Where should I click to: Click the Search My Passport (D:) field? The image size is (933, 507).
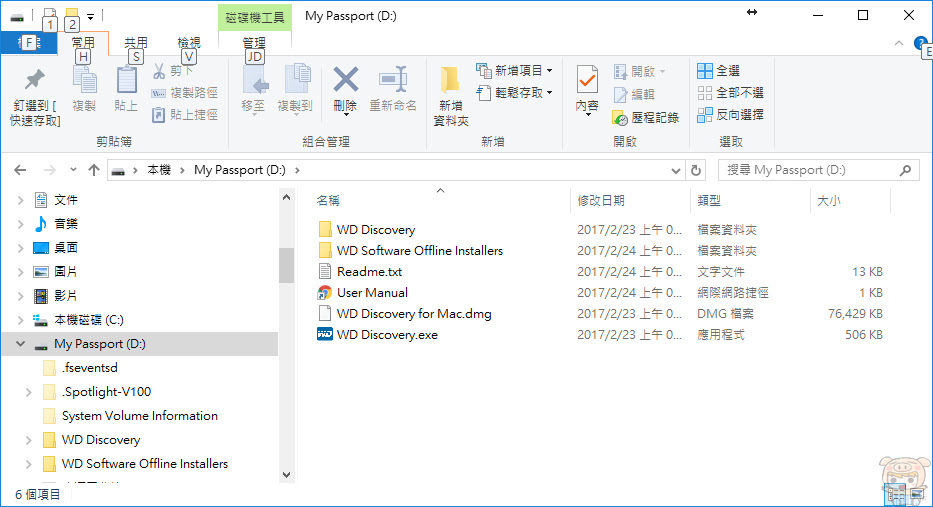(x=819, y=171)
